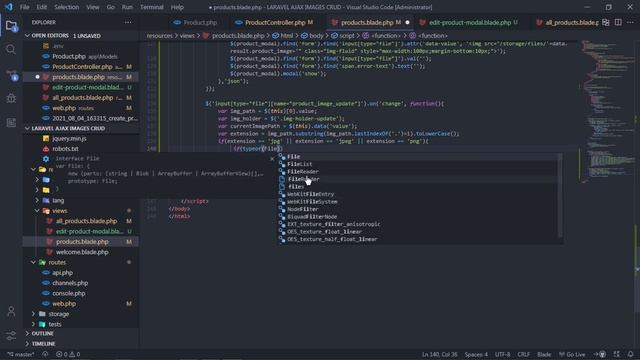Click the Blade language mode selector
640x360 pixels.
tap(544, 354)
